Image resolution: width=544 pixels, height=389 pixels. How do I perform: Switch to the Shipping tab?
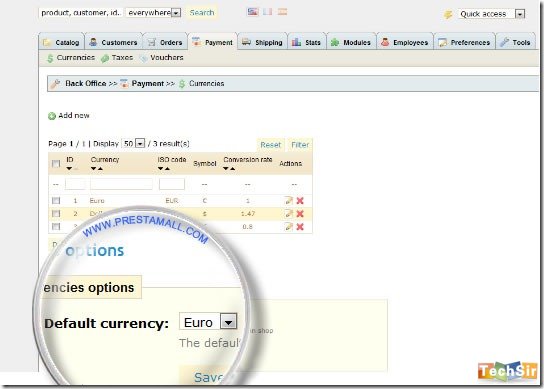coord(263,42)
